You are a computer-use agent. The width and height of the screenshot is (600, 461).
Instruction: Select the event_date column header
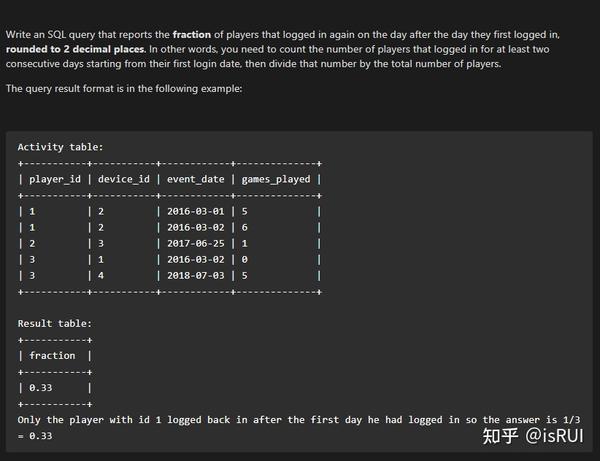(x=195, y=179)
